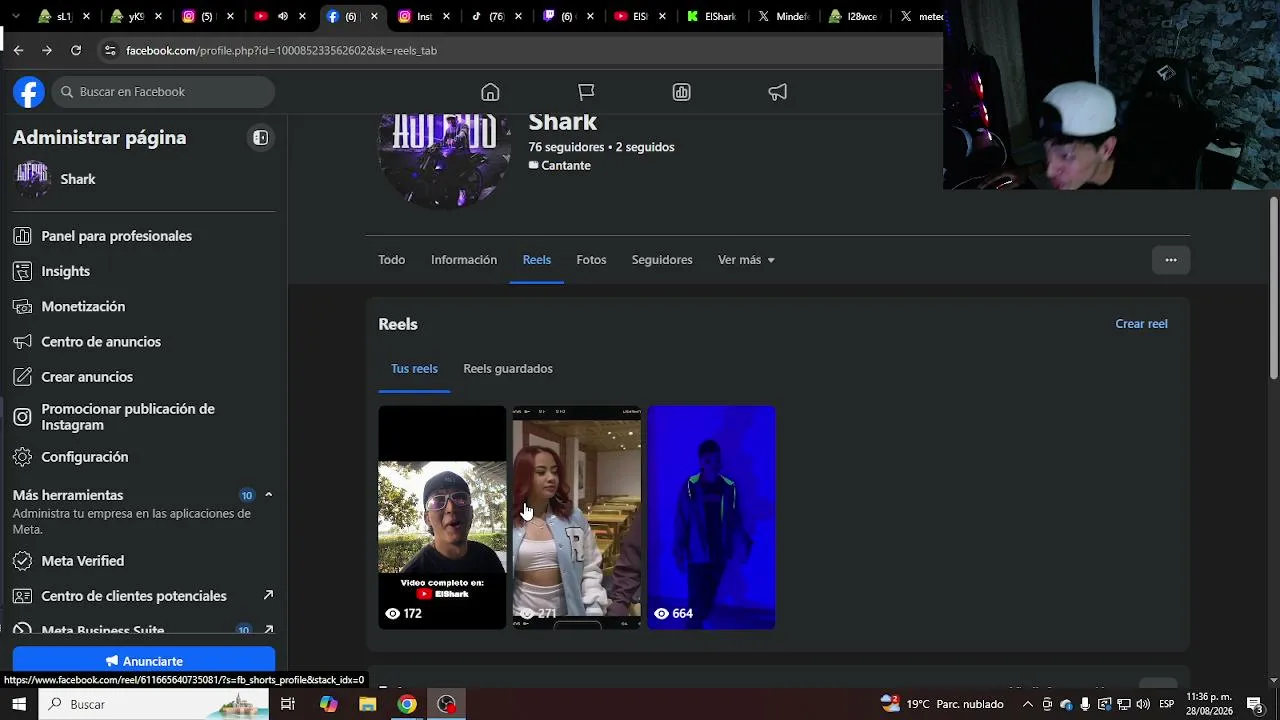This screenshot has width=1280, height=720.
Task: Collapse the Administrar página sidebar panel
Action: click(x=260, y=138)
